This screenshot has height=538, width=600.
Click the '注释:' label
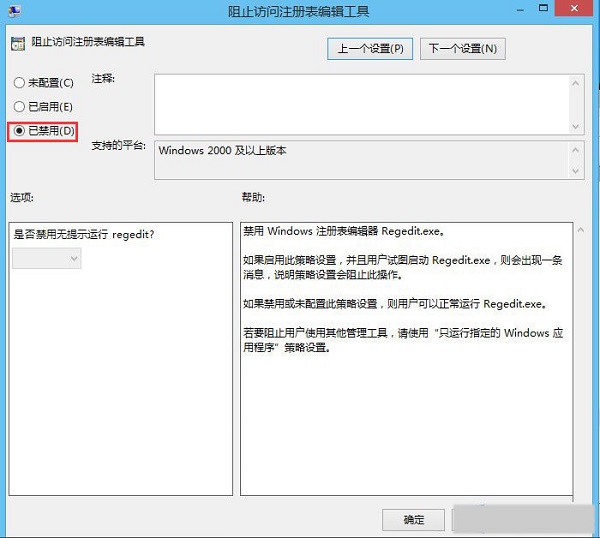coord(103,79)
